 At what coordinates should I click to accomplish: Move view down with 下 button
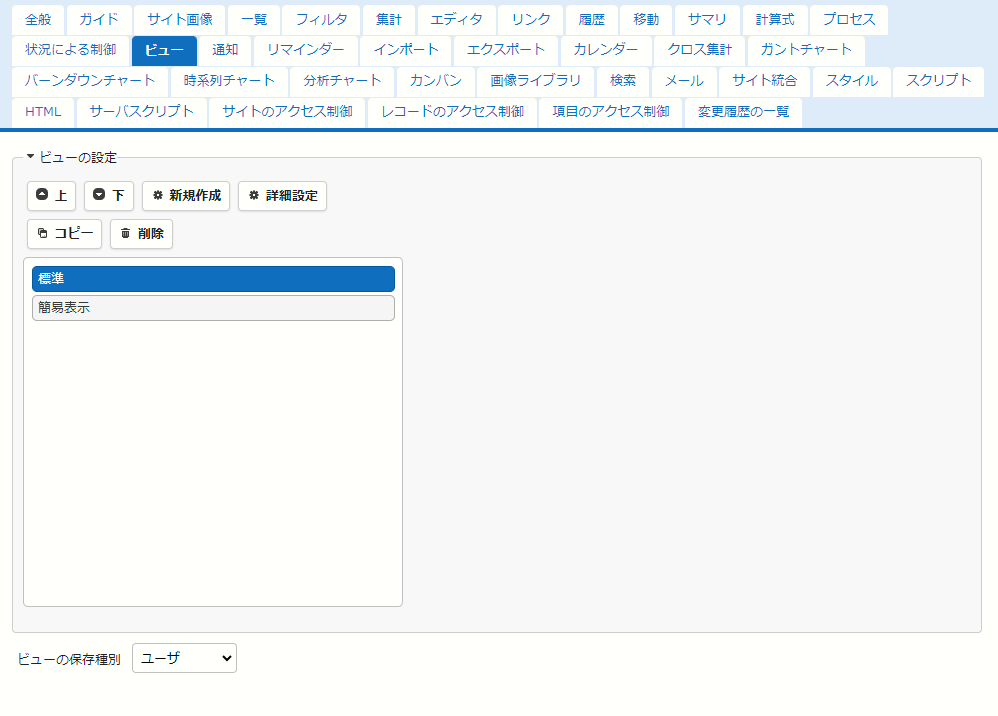point(109,195)
